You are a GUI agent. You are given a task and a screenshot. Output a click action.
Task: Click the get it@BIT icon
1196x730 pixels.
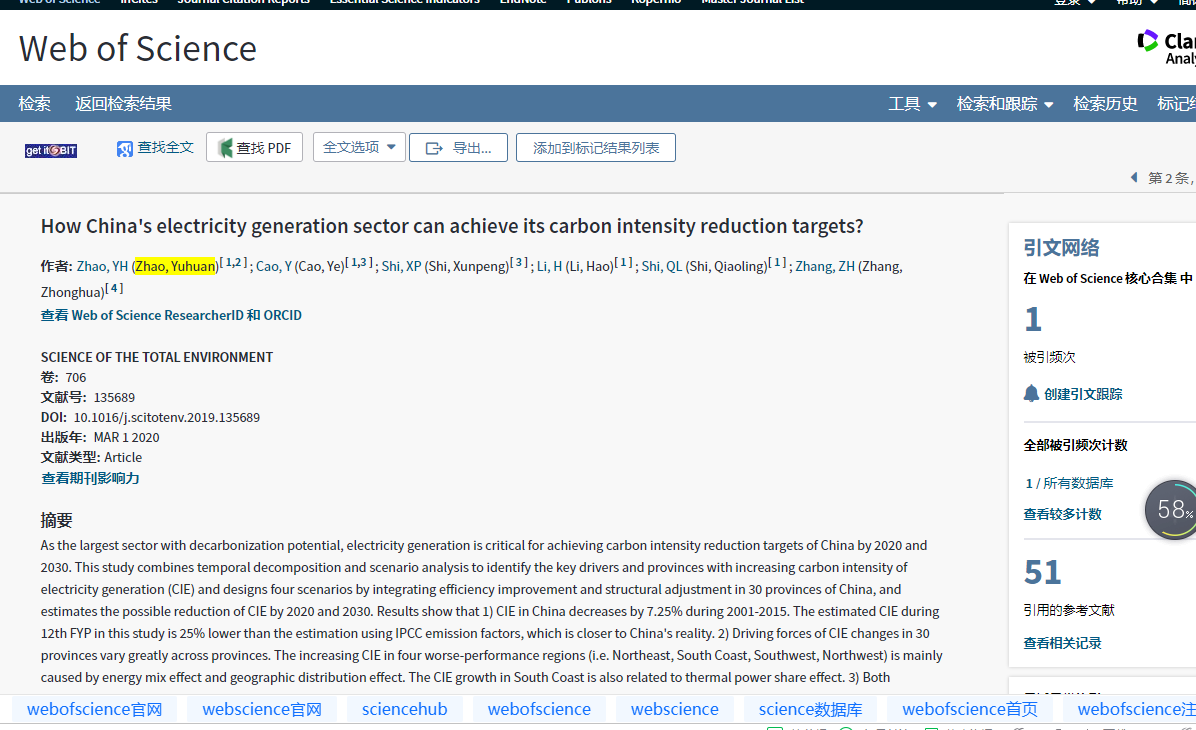click(51, 150)
